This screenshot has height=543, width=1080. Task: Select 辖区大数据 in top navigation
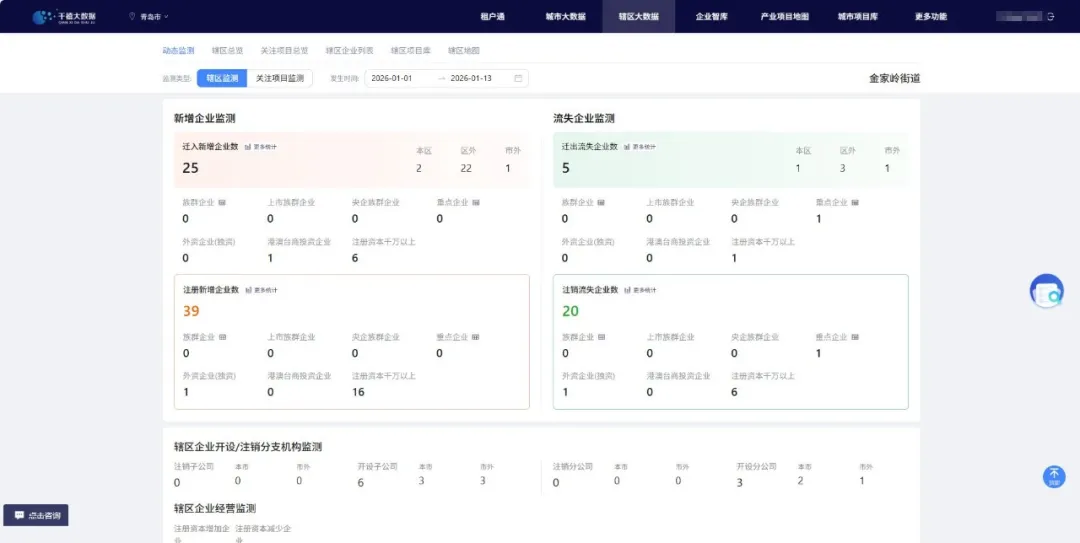pyautogui.click(x=638, y=17)
